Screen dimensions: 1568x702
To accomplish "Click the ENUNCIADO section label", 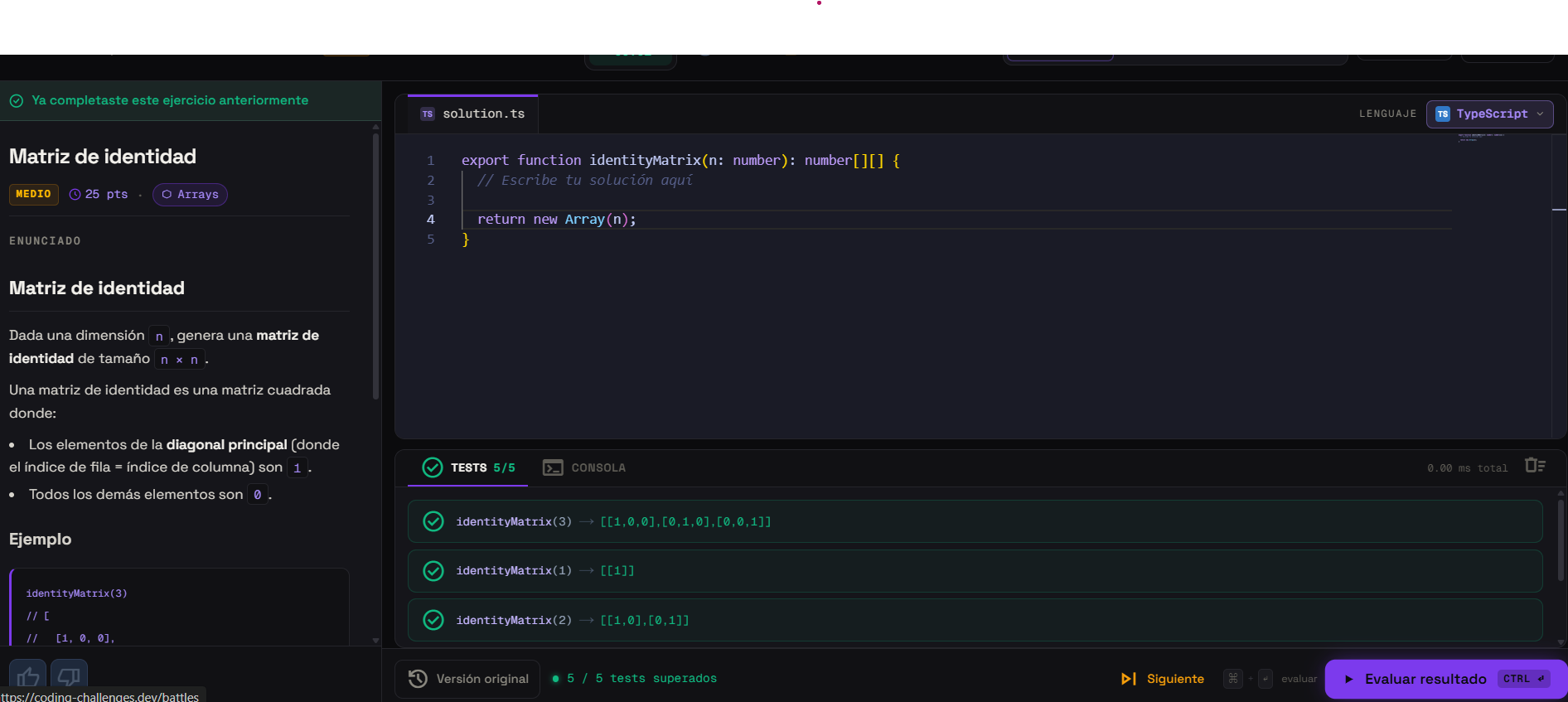I will [x=45, y=241].
